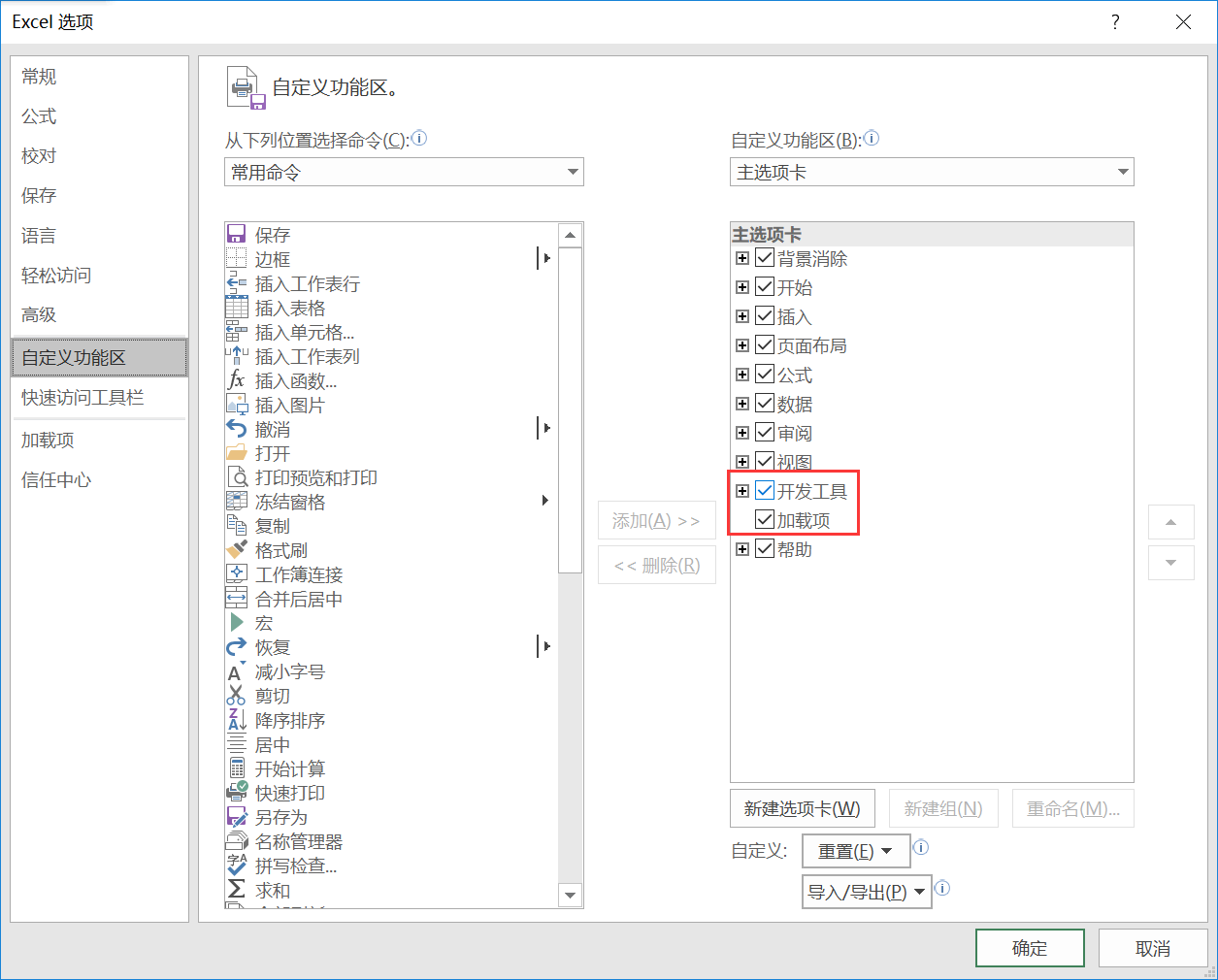
Task: Disable the 公式 tab checkbox
Action: [x=765, y=375]
